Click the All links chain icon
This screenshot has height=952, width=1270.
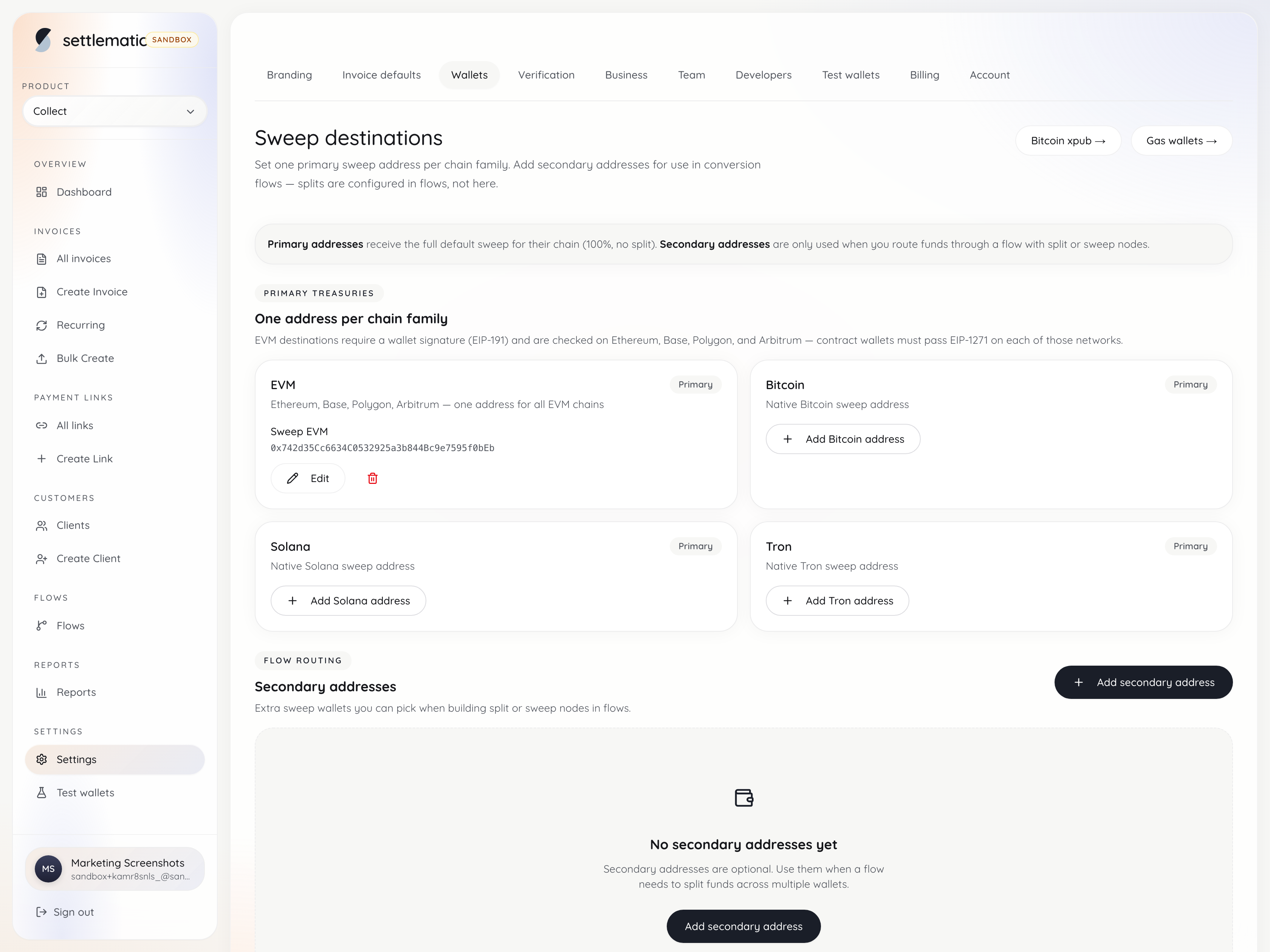click(41, 426)
